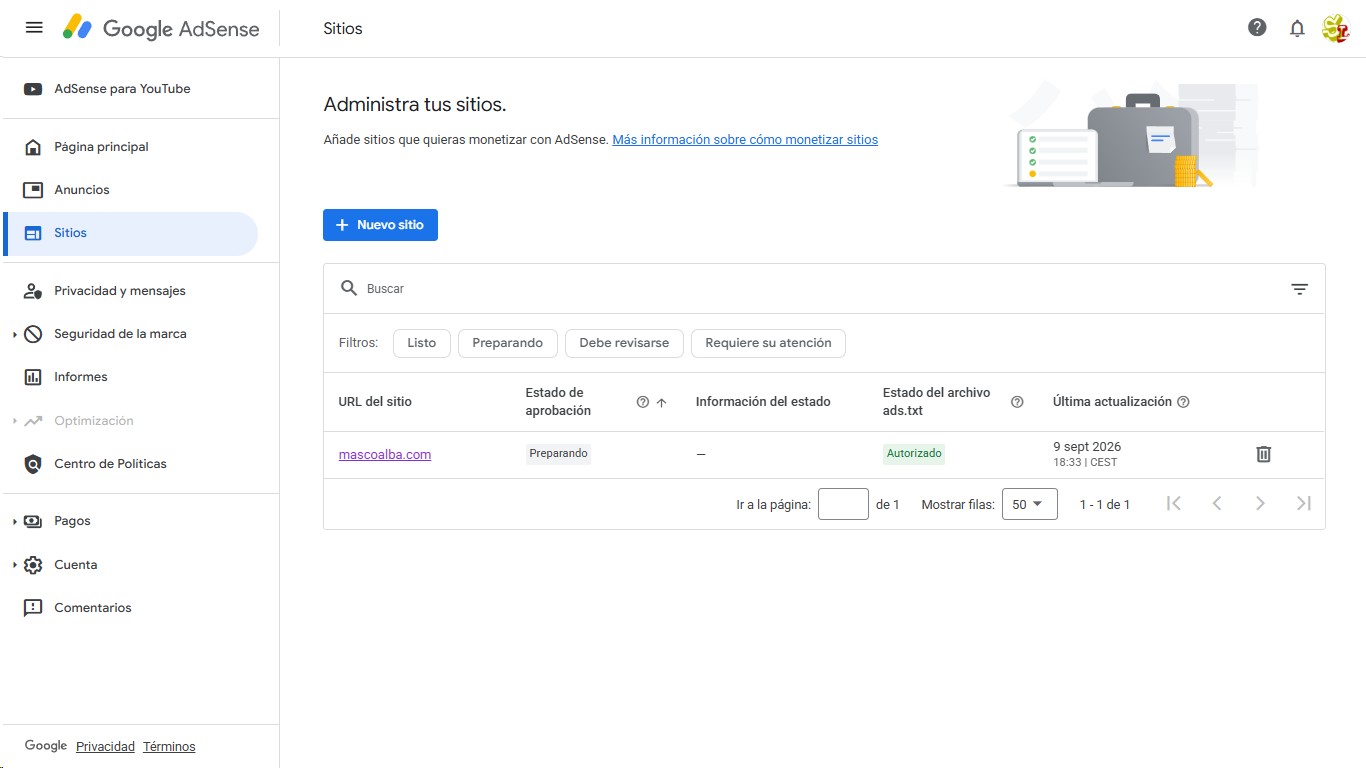Open the Privacidad footer link
Image resolution: width=1366 pixels, height=768 pixels.
pyautogui.click(x=105, y=747)
